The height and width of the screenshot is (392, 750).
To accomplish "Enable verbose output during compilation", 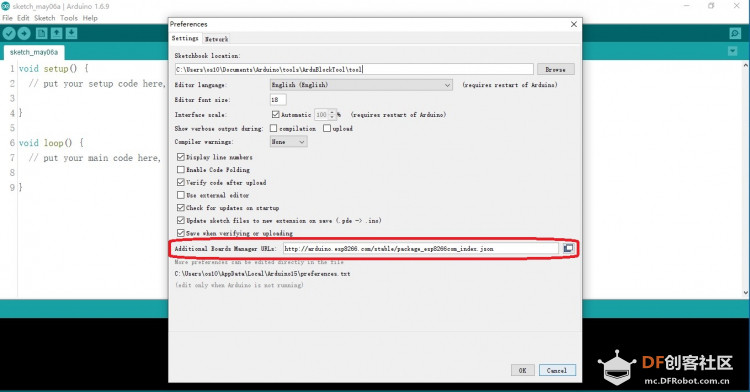I will (x=274, y=128).
